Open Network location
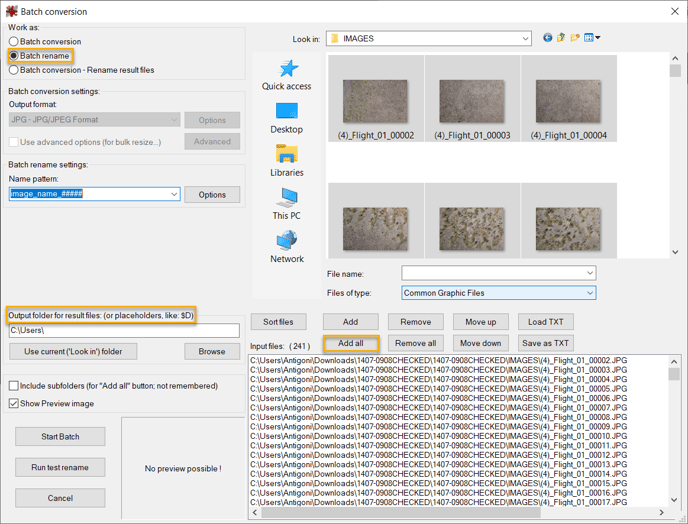This screenshot has width=688, height=524. 287,247
